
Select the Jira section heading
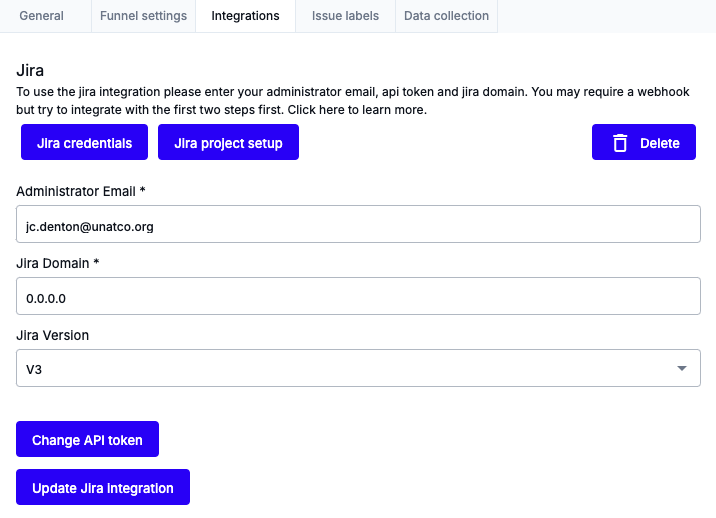point(30,70)
